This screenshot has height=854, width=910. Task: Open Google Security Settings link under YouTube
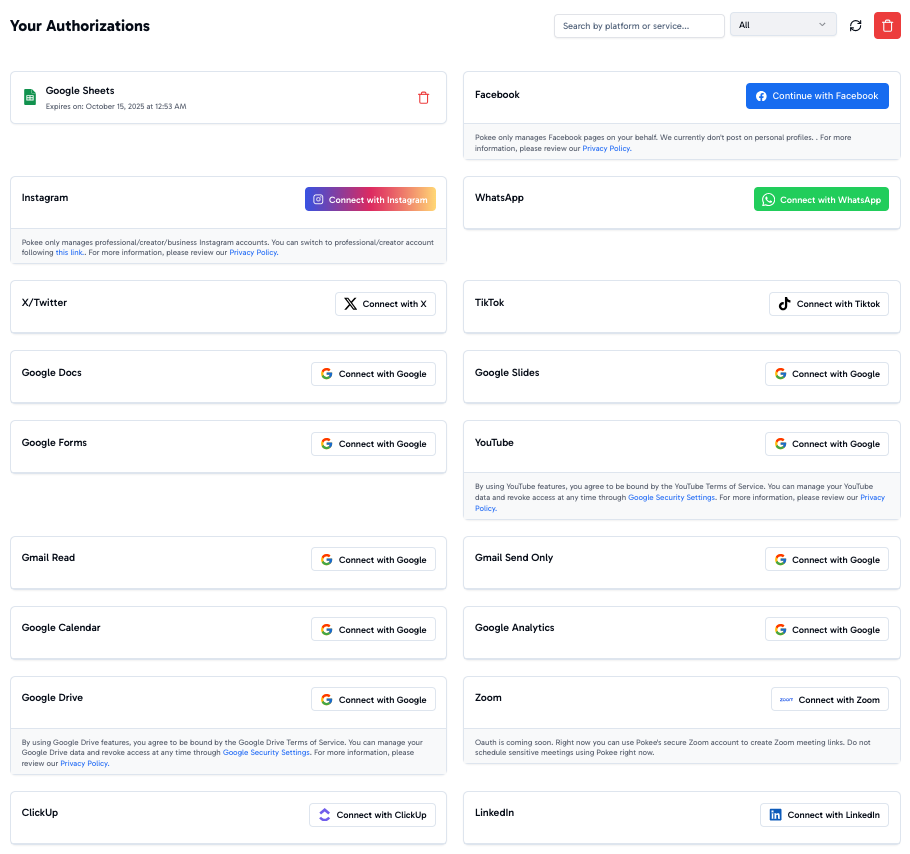pos(671,497)
